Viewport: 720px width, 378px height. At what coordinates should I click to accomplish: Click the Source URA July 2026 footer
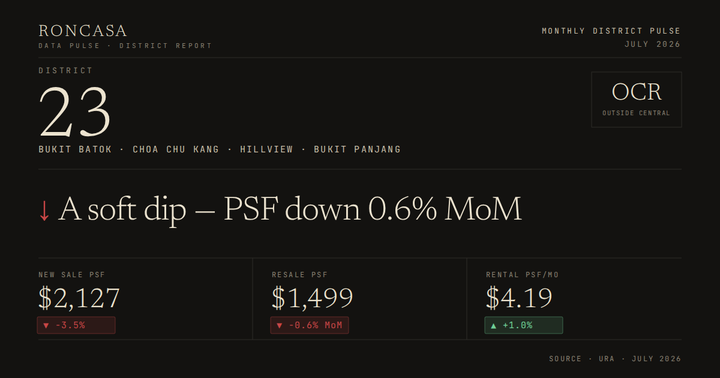tap(615, 359)
